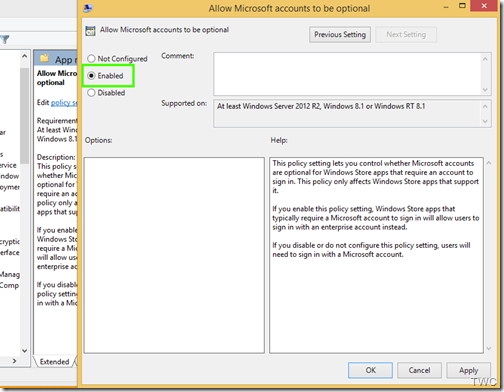
Task: Maximize the policy dialog window
Action: (x=462, y=6)
